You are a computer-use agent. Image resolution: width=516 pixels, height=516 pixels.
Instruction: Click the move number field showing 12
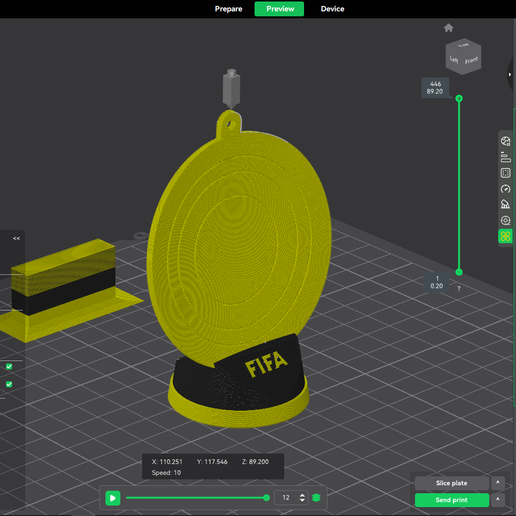click(287, 498)
